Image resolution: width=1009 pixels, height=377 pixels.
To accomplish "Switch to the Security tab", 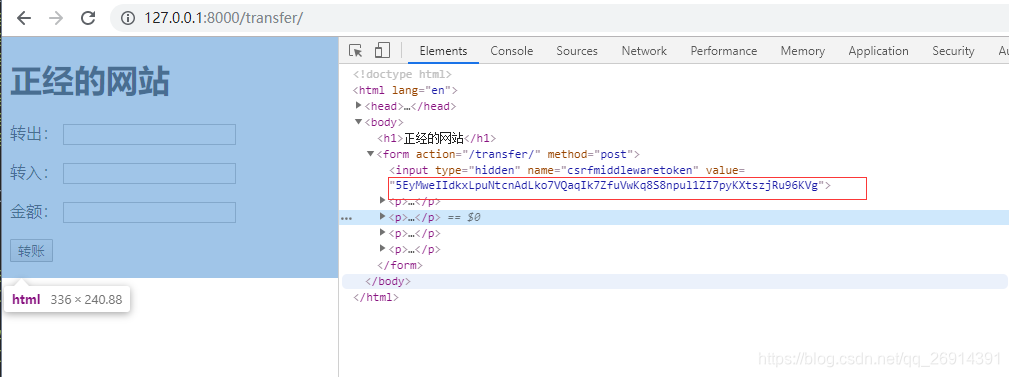I will tap(953, 51).
